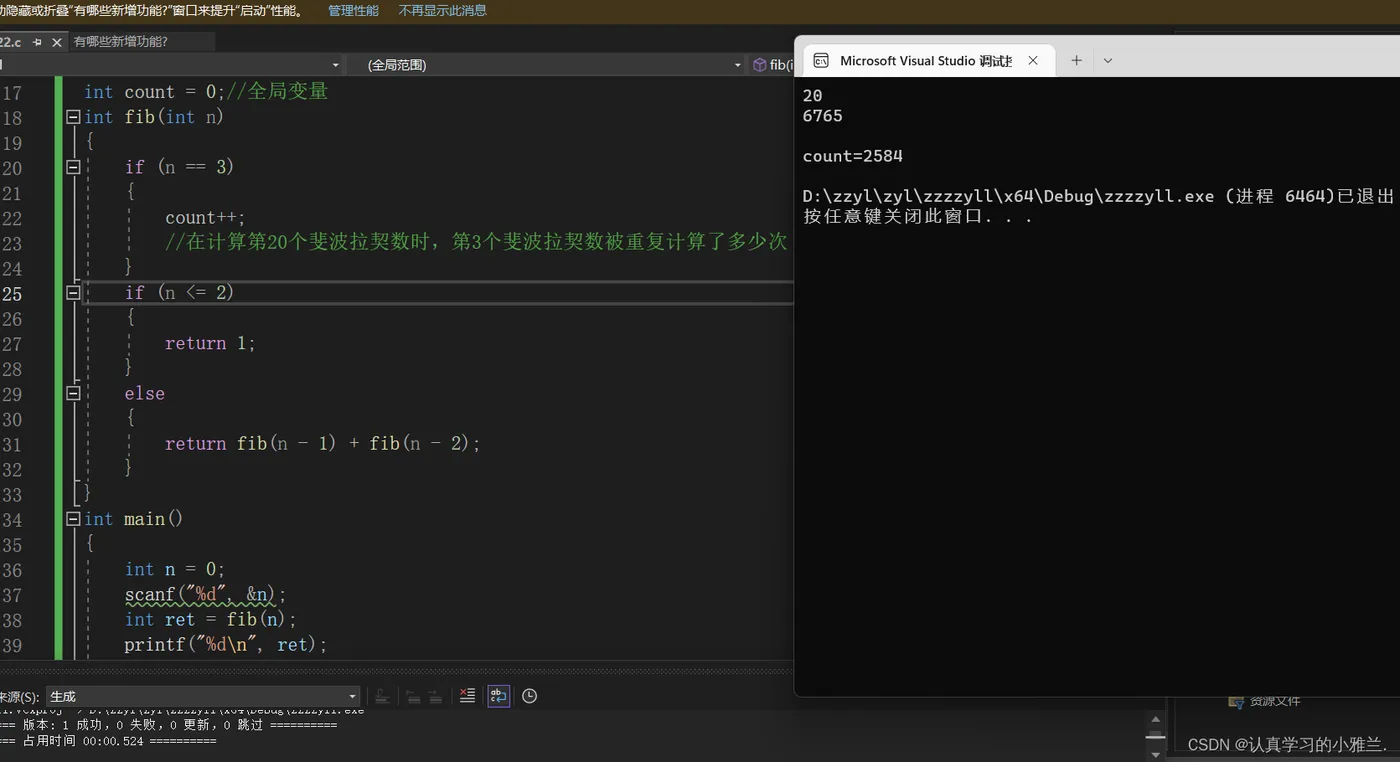The image size is (1400, 762).
Task: Click the 管理性能 link in the notification bar
Action: [x=353, y=11]
